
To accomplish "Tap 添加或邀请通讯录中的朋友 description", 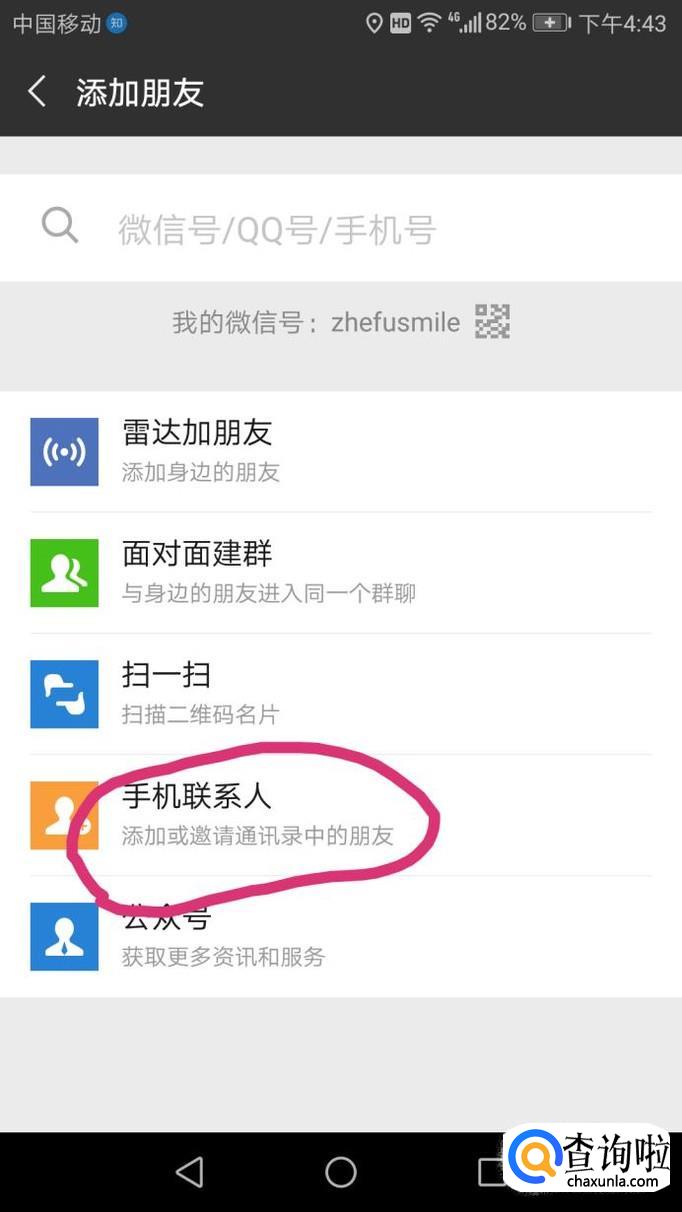I will coord(258,836).
